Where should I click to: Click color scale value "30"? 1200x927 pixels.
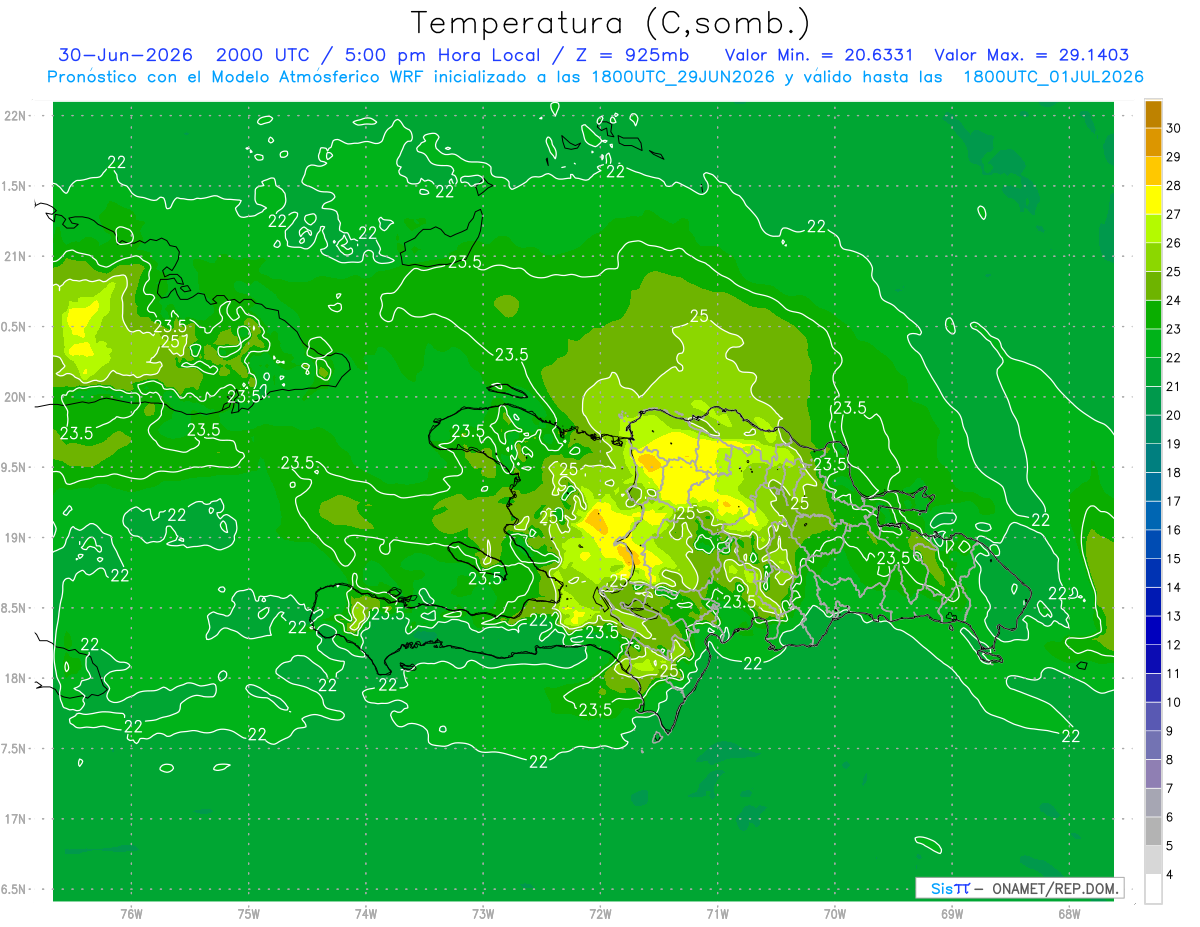point(1173,128)
